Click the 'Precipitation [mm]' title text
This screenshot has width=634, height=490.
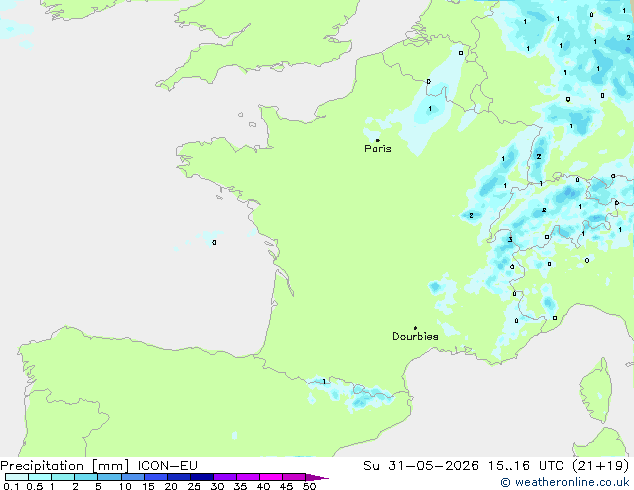[x=65, y=466]
